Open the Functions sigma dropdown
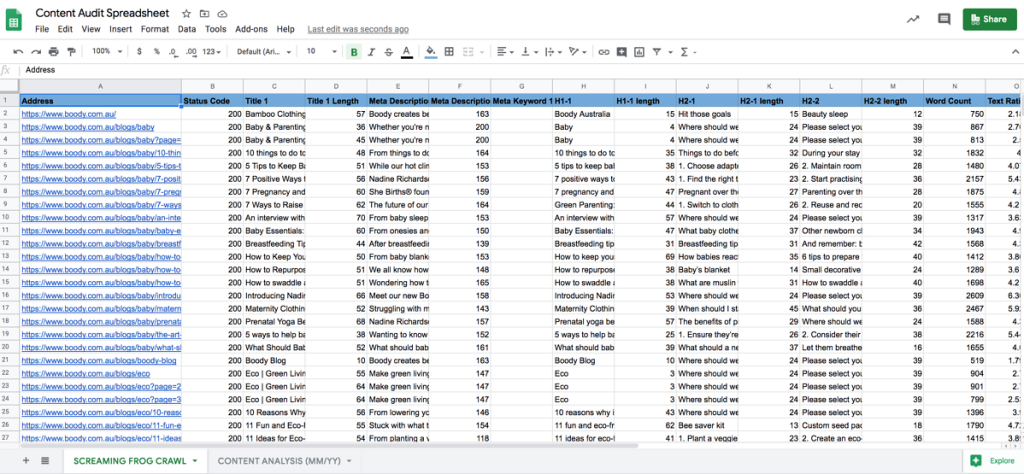Viewport: 1024px width, 474px height. pyautogui.click(x=688, y=52)
